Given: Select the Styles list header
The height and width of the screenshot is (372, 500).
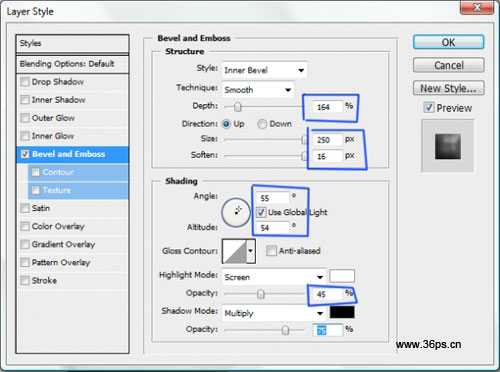Looking at the screenshot, I should tap(72, 43).
